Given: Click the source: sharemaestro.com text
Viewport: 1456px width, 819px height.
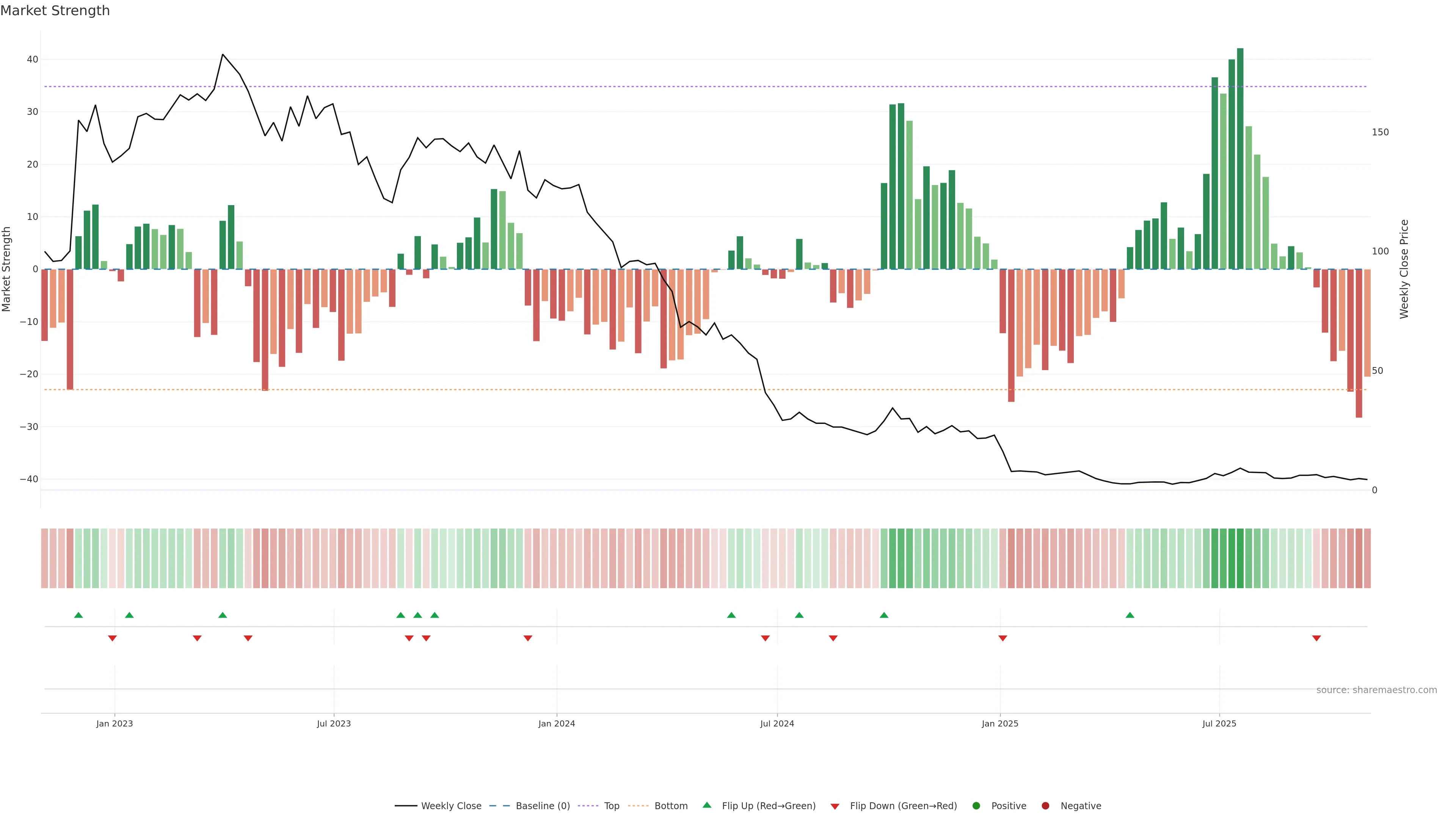Looking at the screenshot, I should coord(1376,690).
